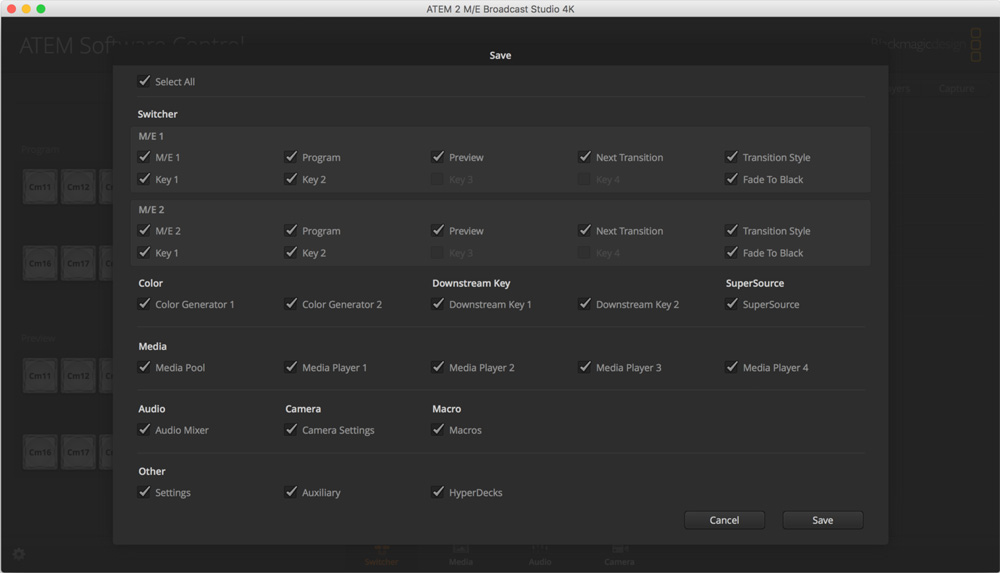Click the Cancel button
This screenshot has width=1000, height=573.
click(x=724, y=520)
